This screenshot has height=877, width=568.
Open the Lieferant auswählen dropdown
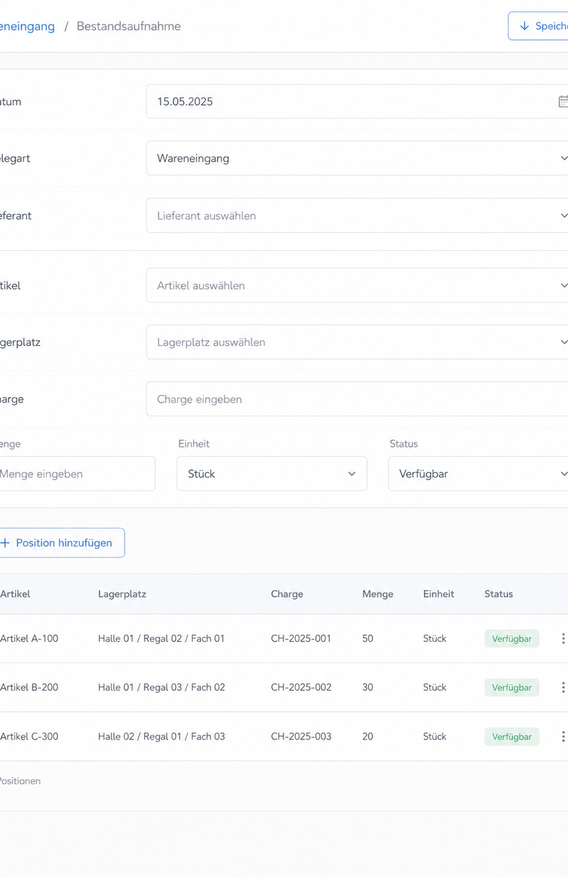tap(357, 215)
